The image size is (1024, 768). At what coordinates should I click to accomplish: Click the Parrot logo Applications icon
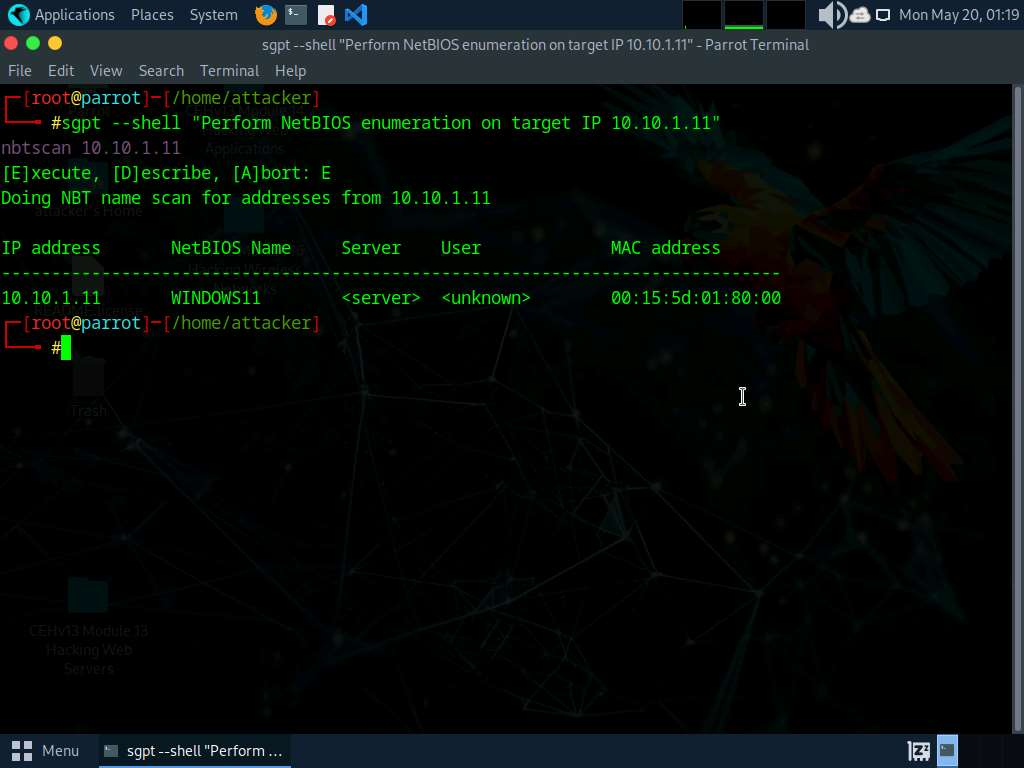point(18,15)
